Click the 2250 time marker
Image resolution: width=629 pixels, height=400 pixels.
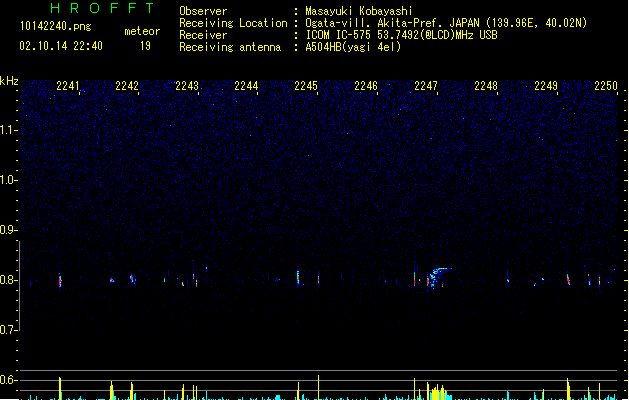point(606,86)
